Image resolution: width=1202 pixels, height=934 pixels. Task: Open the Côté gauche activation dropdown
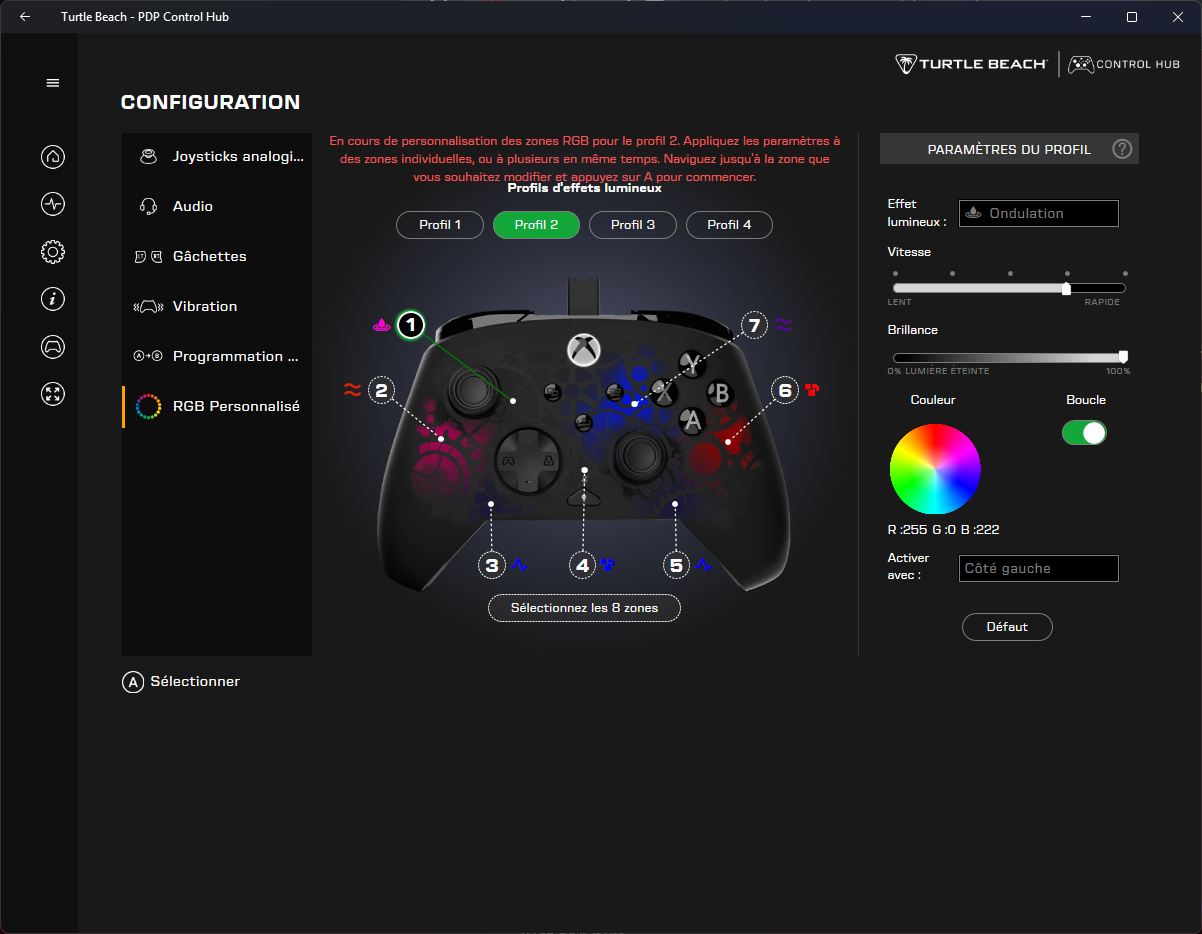(x=1038, y=568)
